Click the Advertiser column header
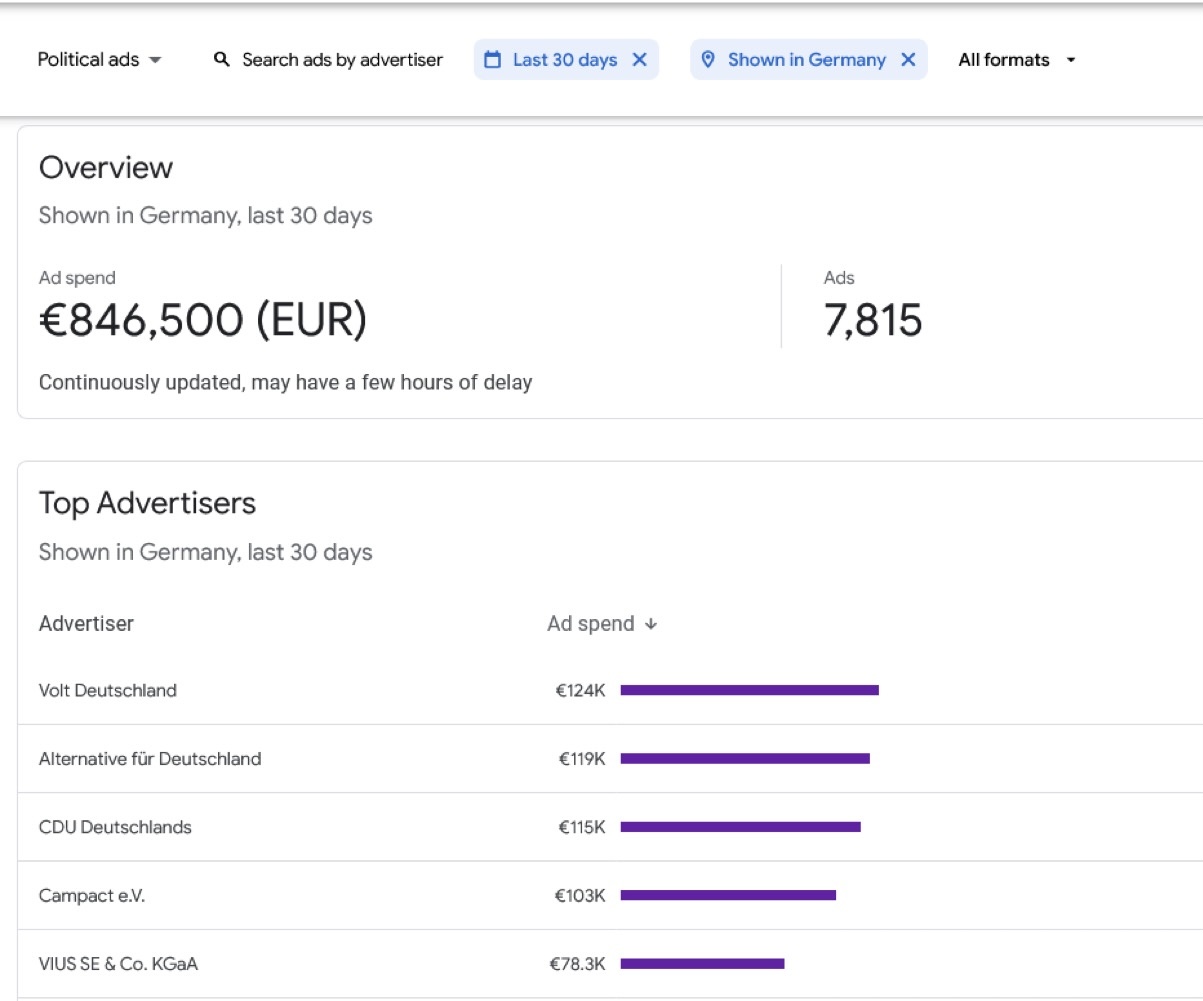 click(x=86, y=624)
